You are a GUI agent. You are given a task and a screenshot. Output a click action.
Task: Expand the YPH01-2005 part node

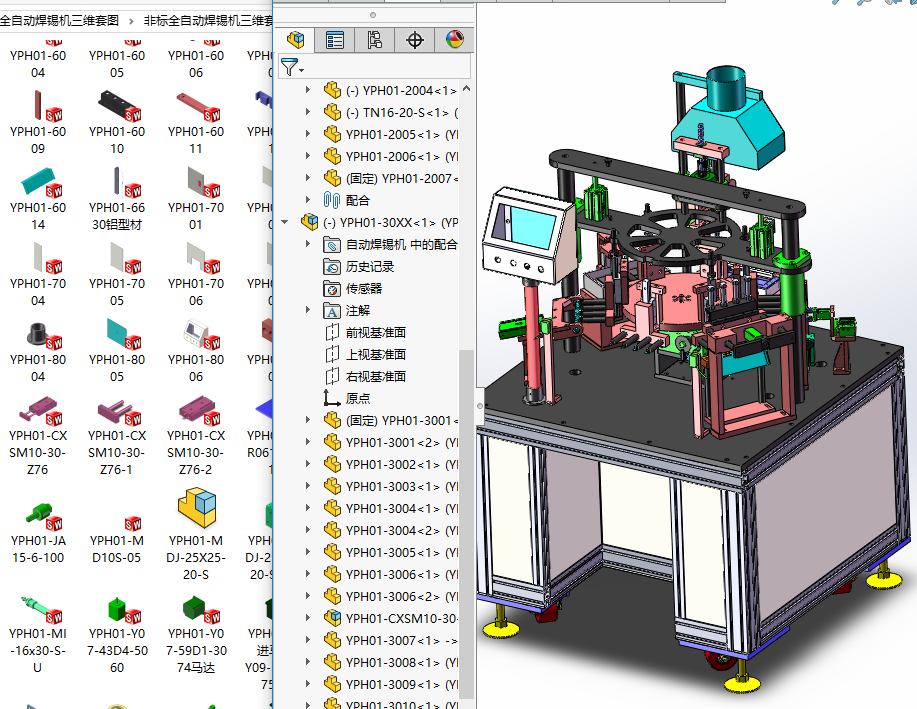click(x=308, y=135)
